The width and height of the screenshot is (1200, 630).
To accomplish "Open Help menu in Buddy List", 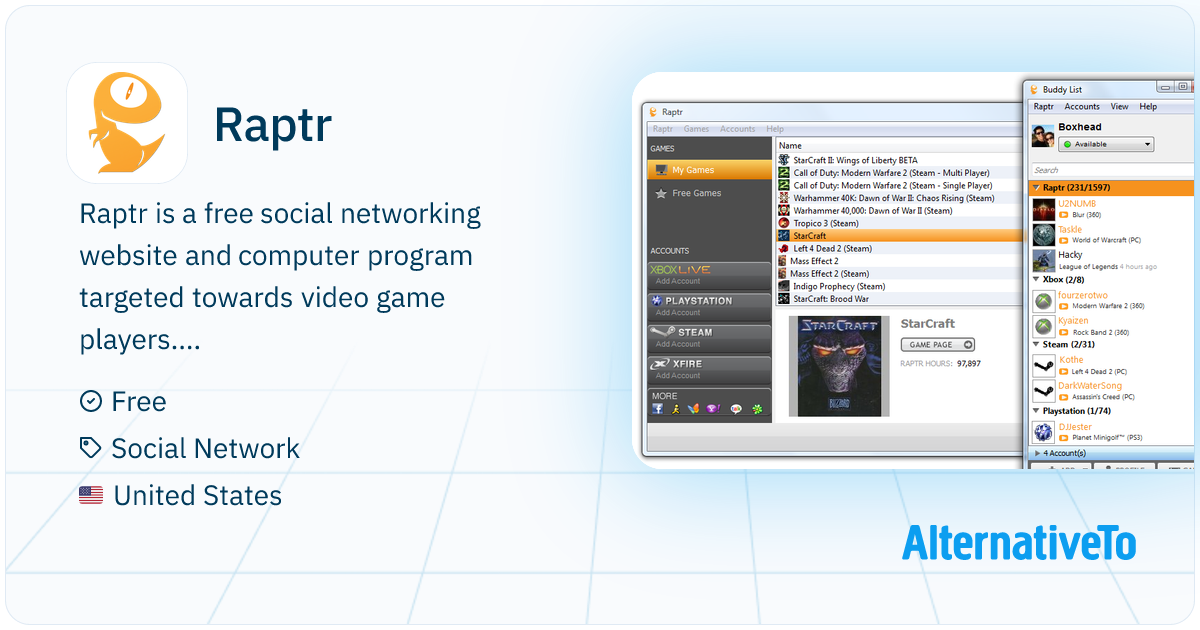I will coord(1148,106).
